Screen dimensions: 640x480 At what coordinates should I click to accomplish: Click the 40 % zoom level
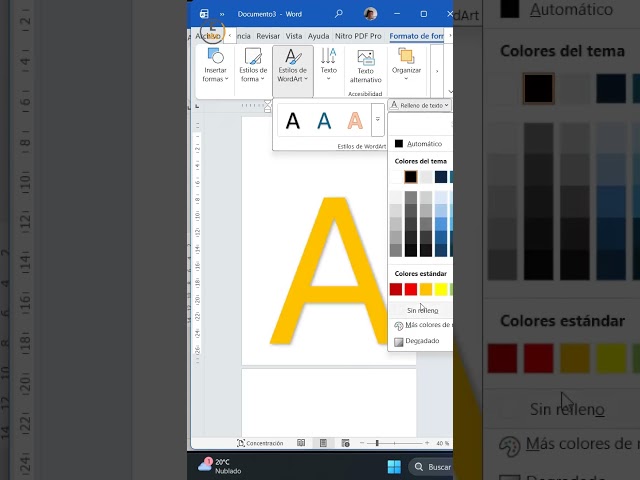[442, 443]
